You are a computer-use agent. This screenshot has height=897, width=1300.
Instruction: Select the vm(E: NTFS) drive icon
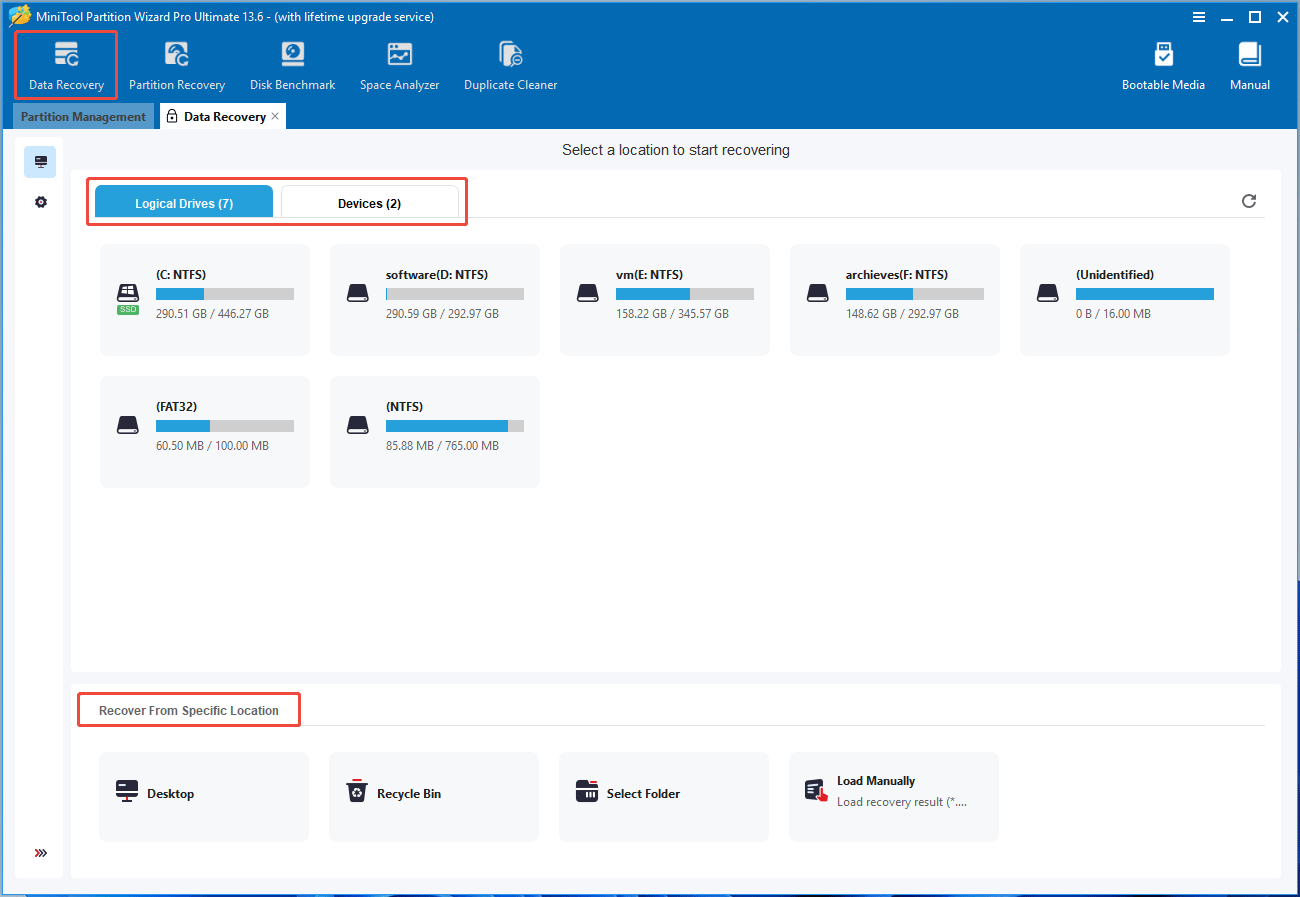click(588, 294)
